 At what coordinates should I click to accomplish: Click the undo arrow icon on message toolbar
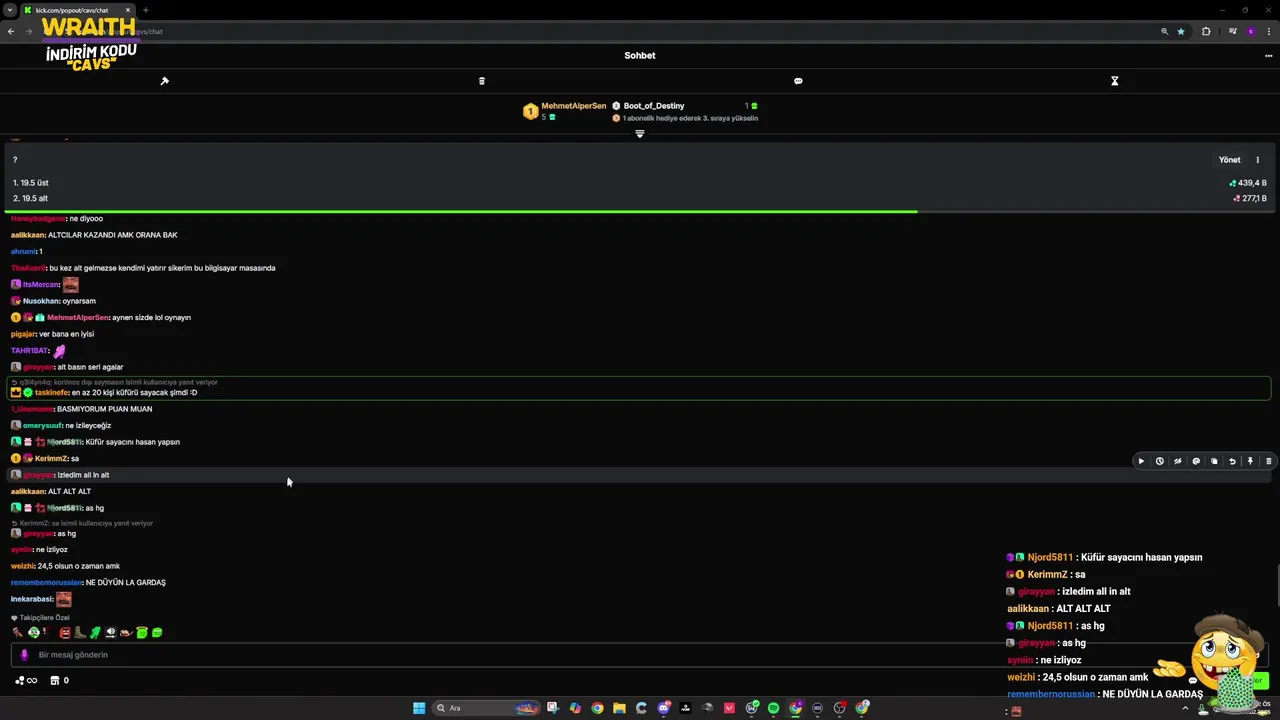click(1232, 461)
